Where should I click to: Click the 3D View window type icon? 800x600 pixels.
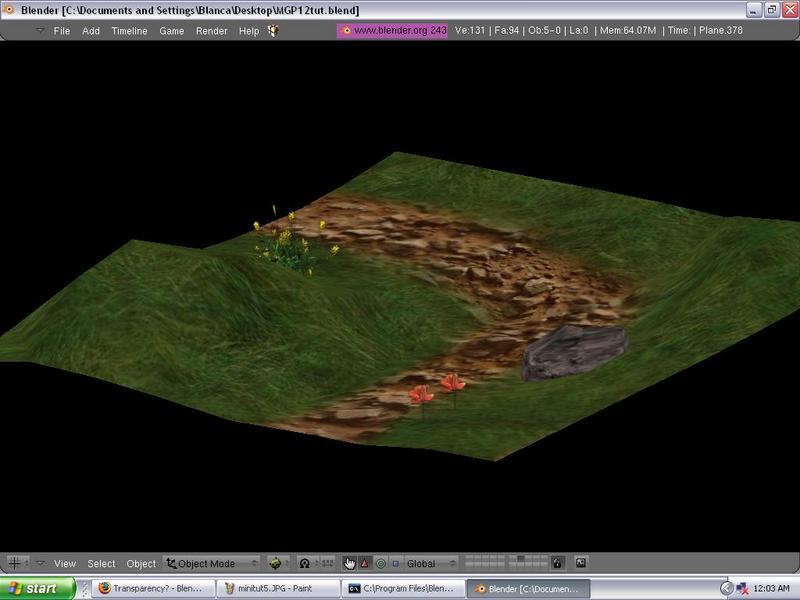pyautogui.click(x=15, y=563)
